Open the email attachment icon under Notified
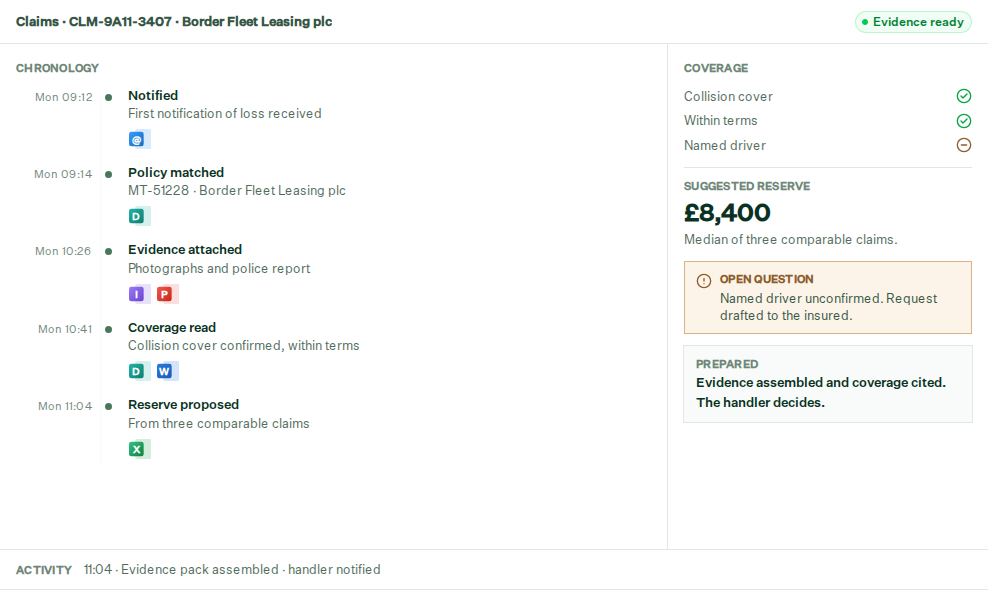Screen dimensions: 988x590 tap(137, 139)
